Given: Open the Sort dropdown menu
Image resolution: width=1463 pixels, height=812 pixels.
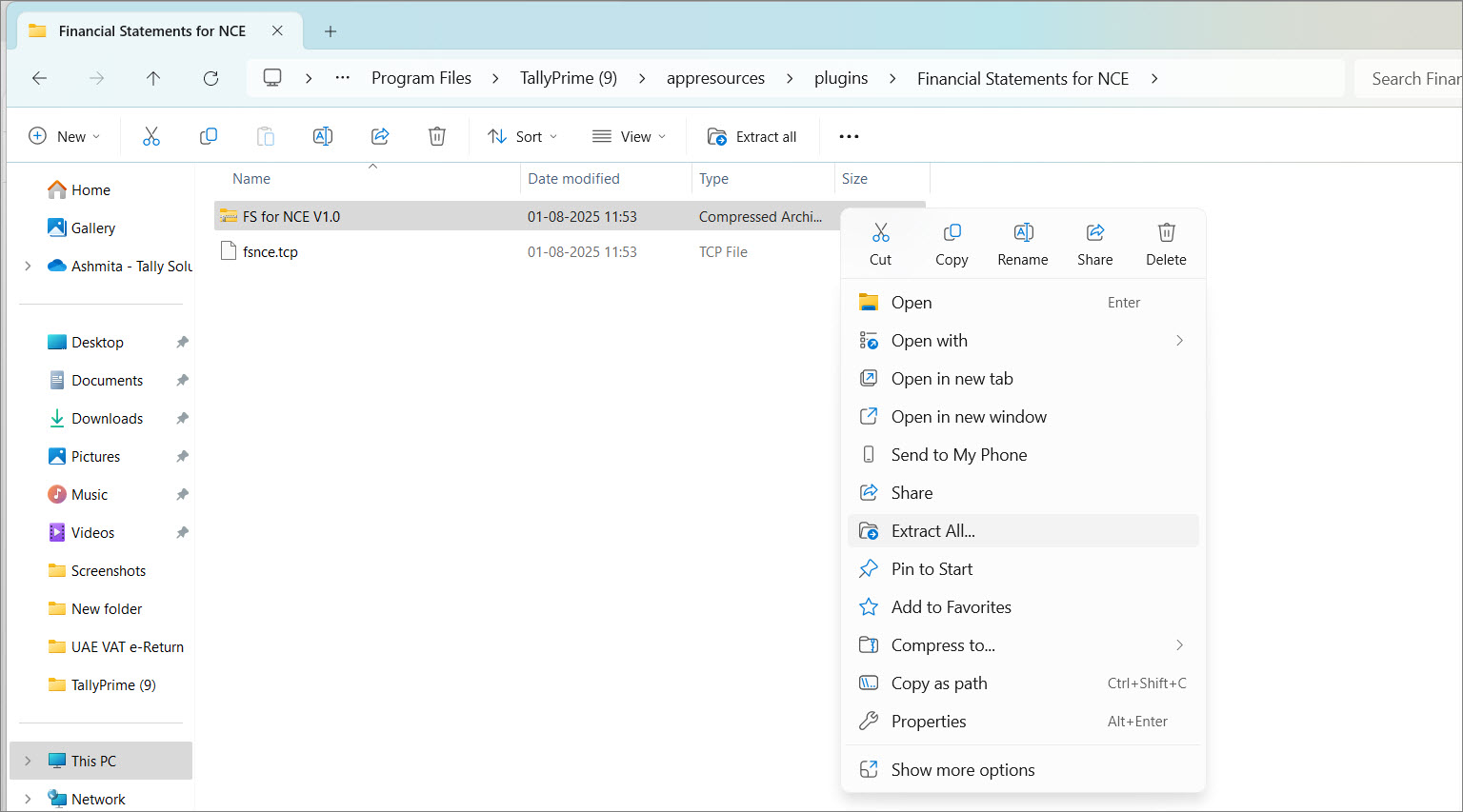Looking at the screenshot, I should 522,136.
